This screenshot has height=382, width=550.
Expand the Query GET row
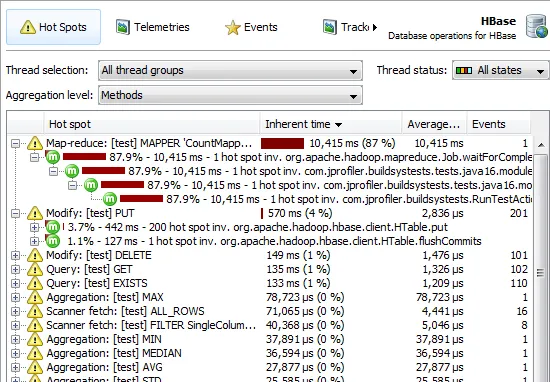15,269
